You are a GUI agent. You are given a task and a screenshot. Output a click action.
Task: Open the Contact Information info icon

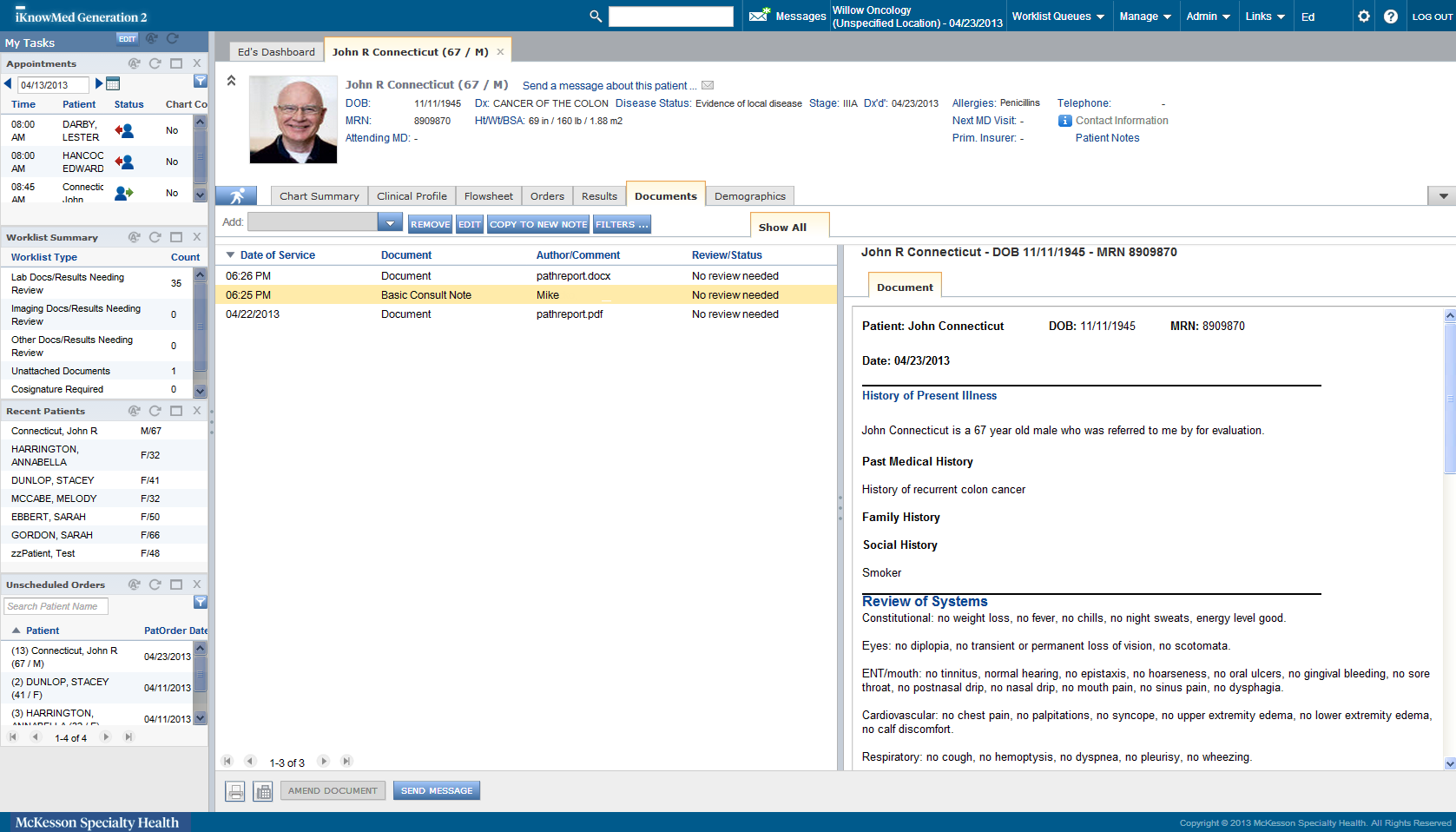pyautogui.click(x=1064, y=121)
